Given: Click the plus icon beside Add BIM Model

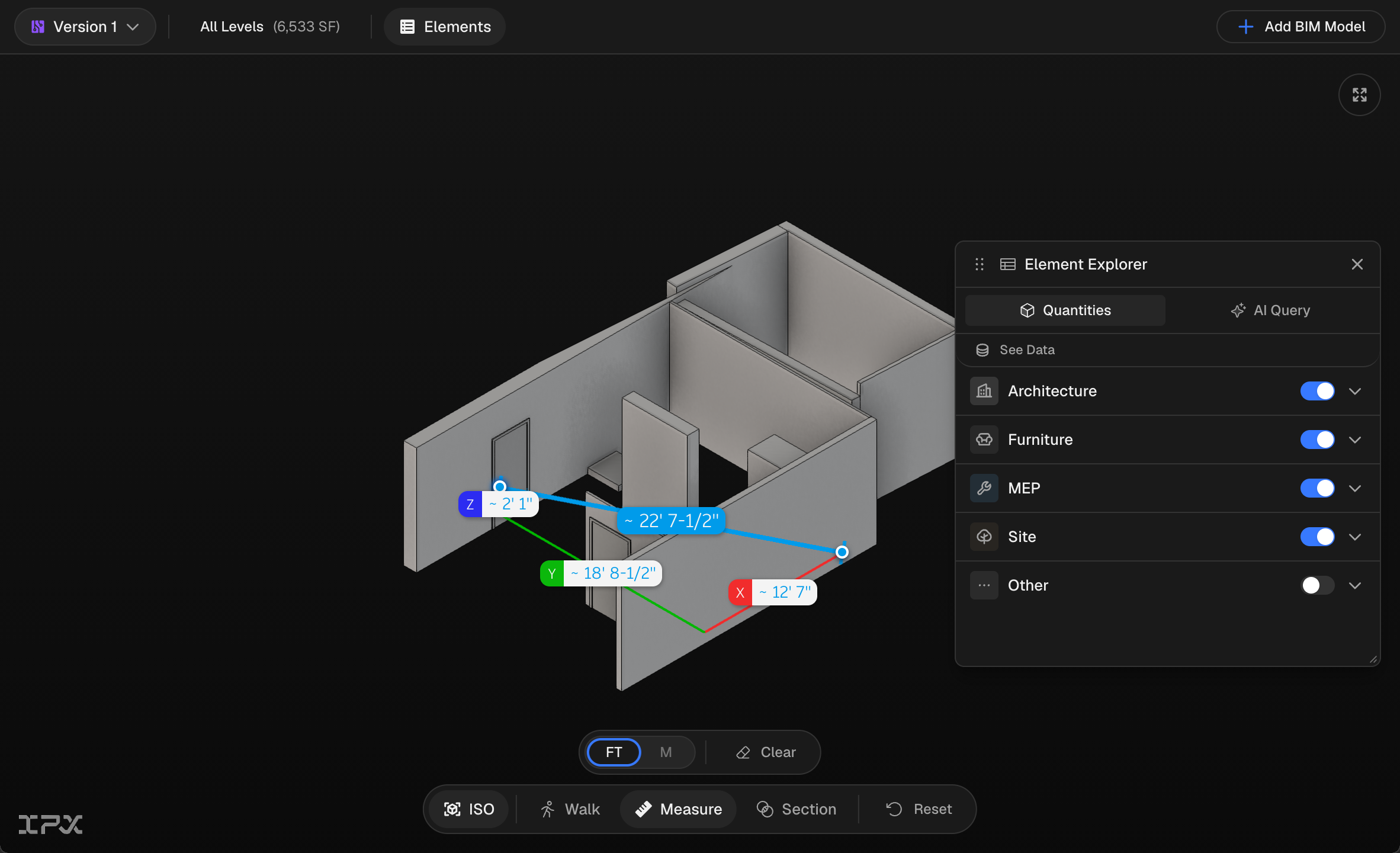Looking at the screenshot, I should pos(1245,27).
